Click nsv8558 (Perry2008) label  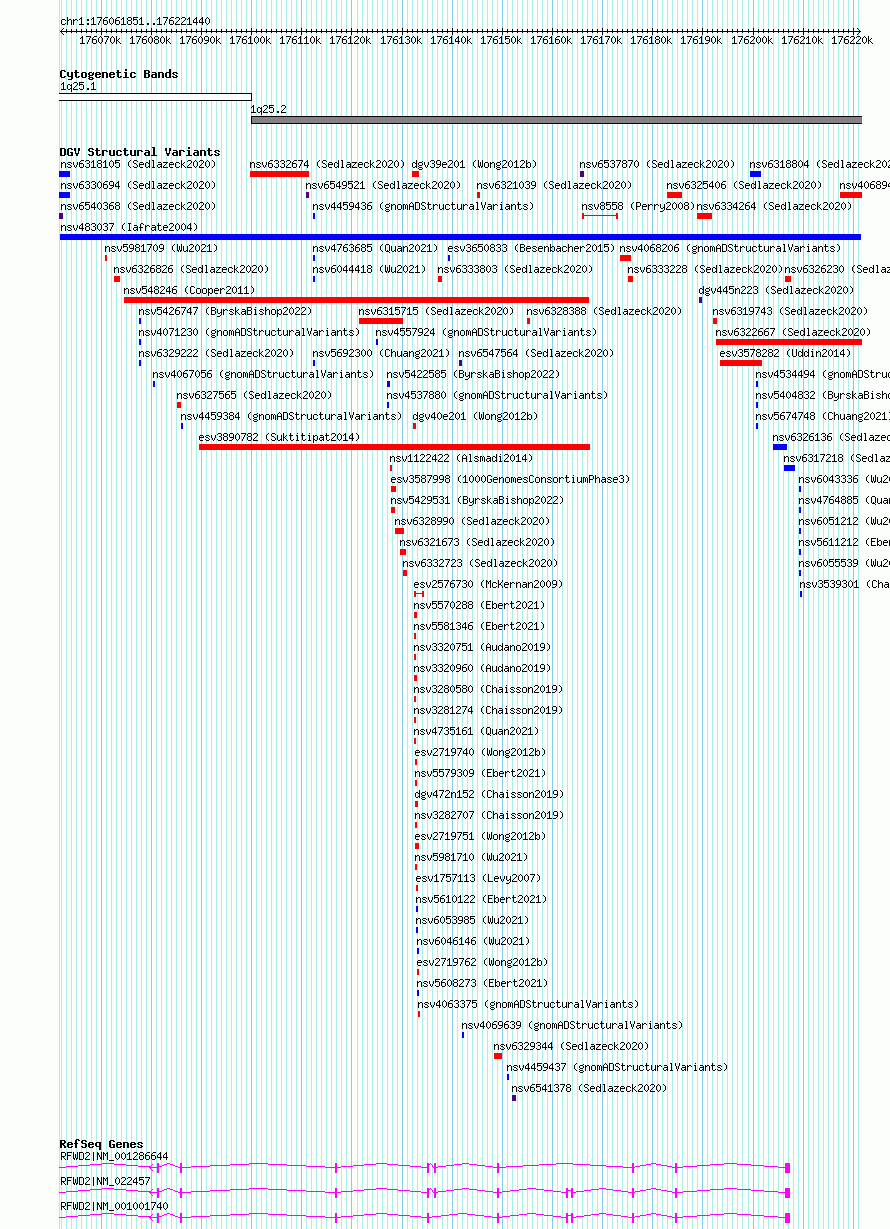coord(638,206)
